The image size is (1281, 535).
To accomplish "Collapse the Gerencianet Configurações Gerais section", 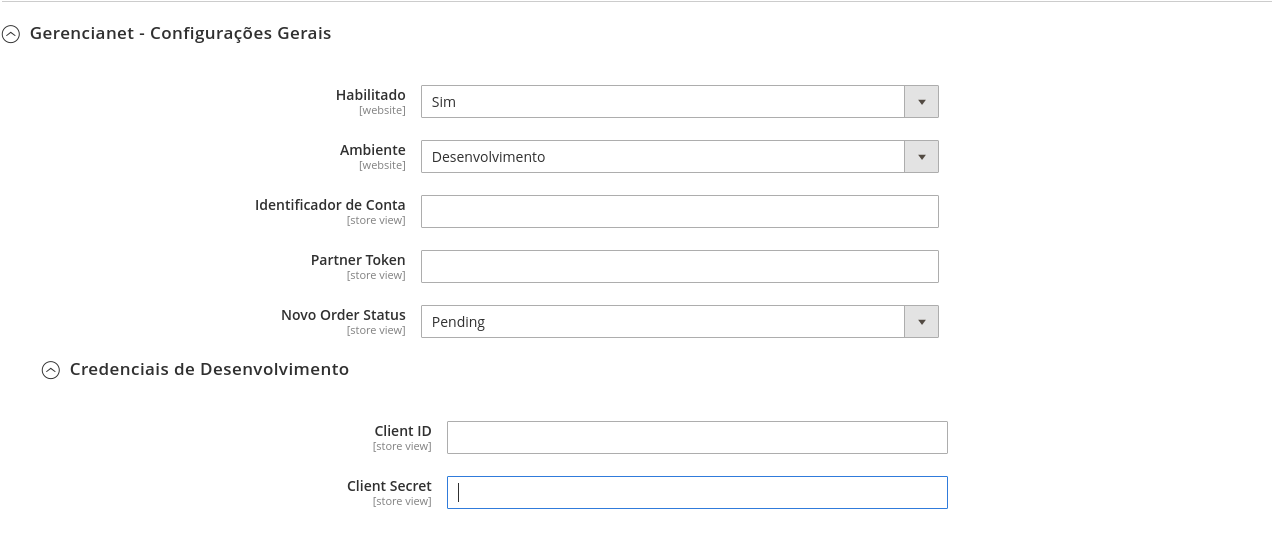I will [11, 34].
